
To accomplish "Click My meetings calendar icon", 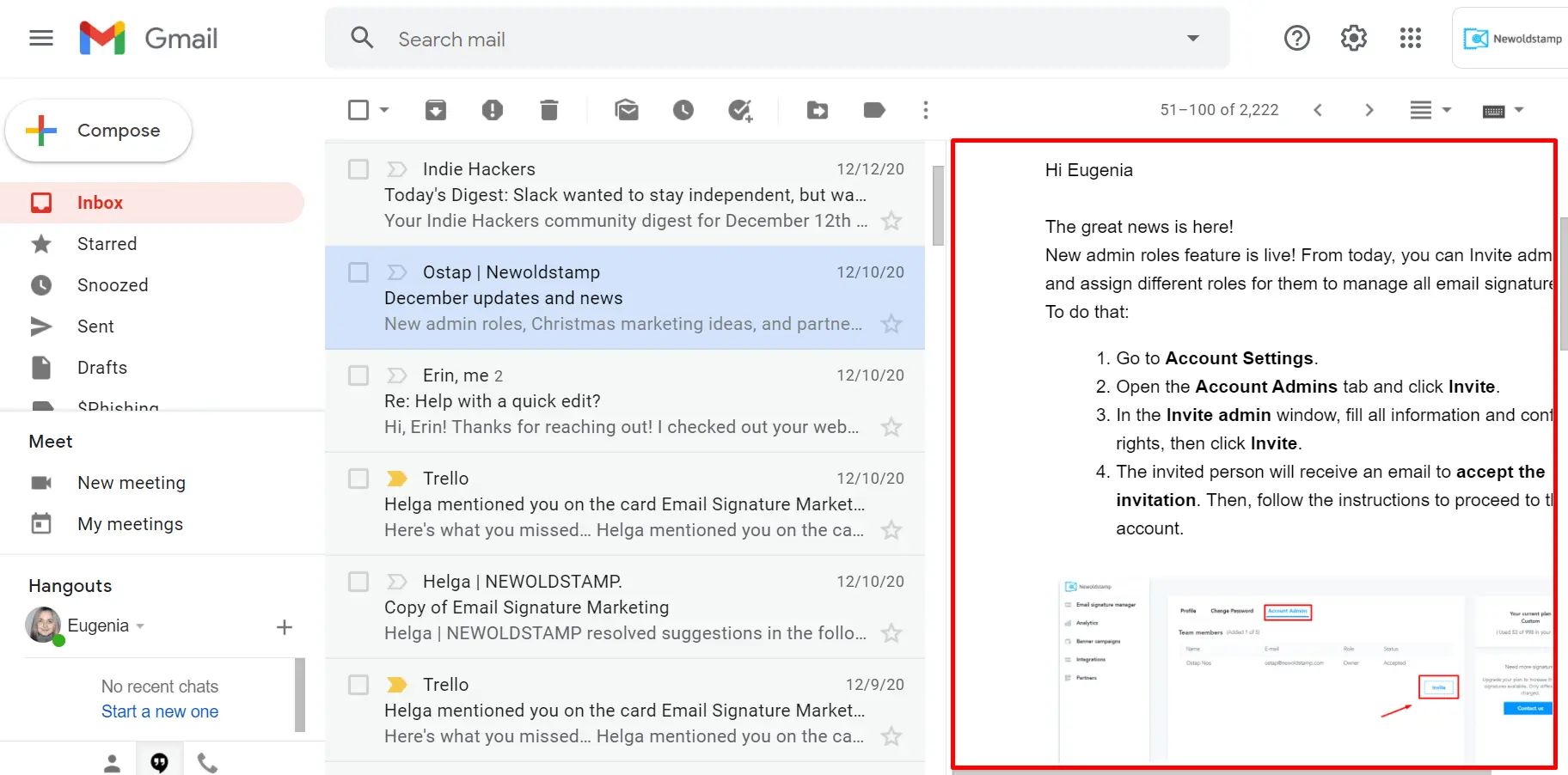I will point(41,523).
